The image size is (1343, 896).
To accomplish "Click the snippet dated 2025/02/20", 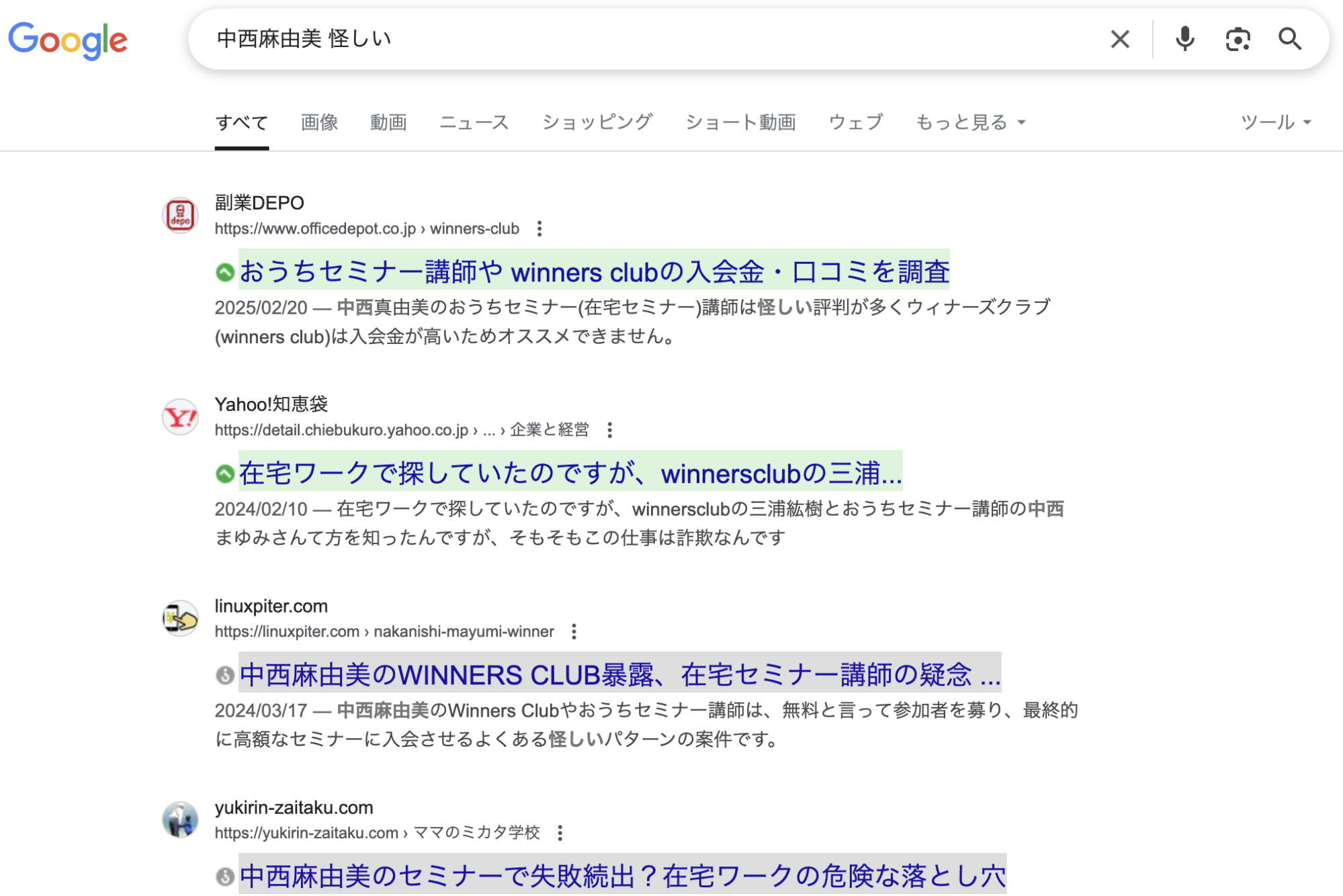I will pyautogui.click(x=633, y=322).
